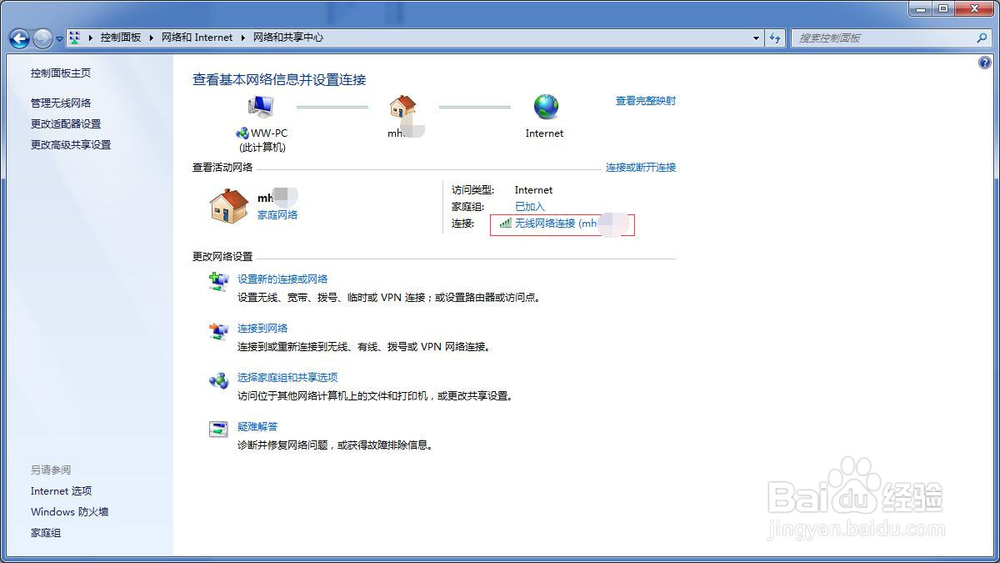Click the 查看基本网络信息并设置连接 heading
This screenshot has height=563, width=1000.
coord(279,80)
